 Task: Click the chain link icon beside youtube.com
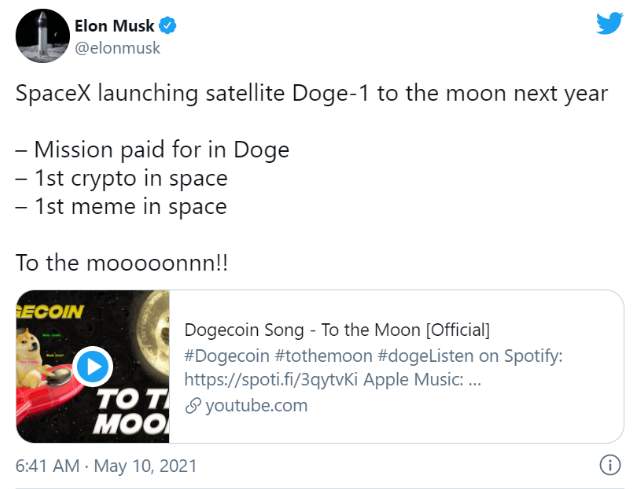[193, 406]
